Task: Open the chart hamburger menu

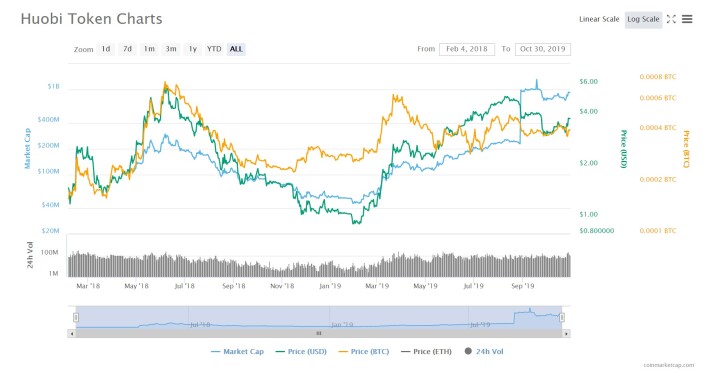Action: pos(687,19)
